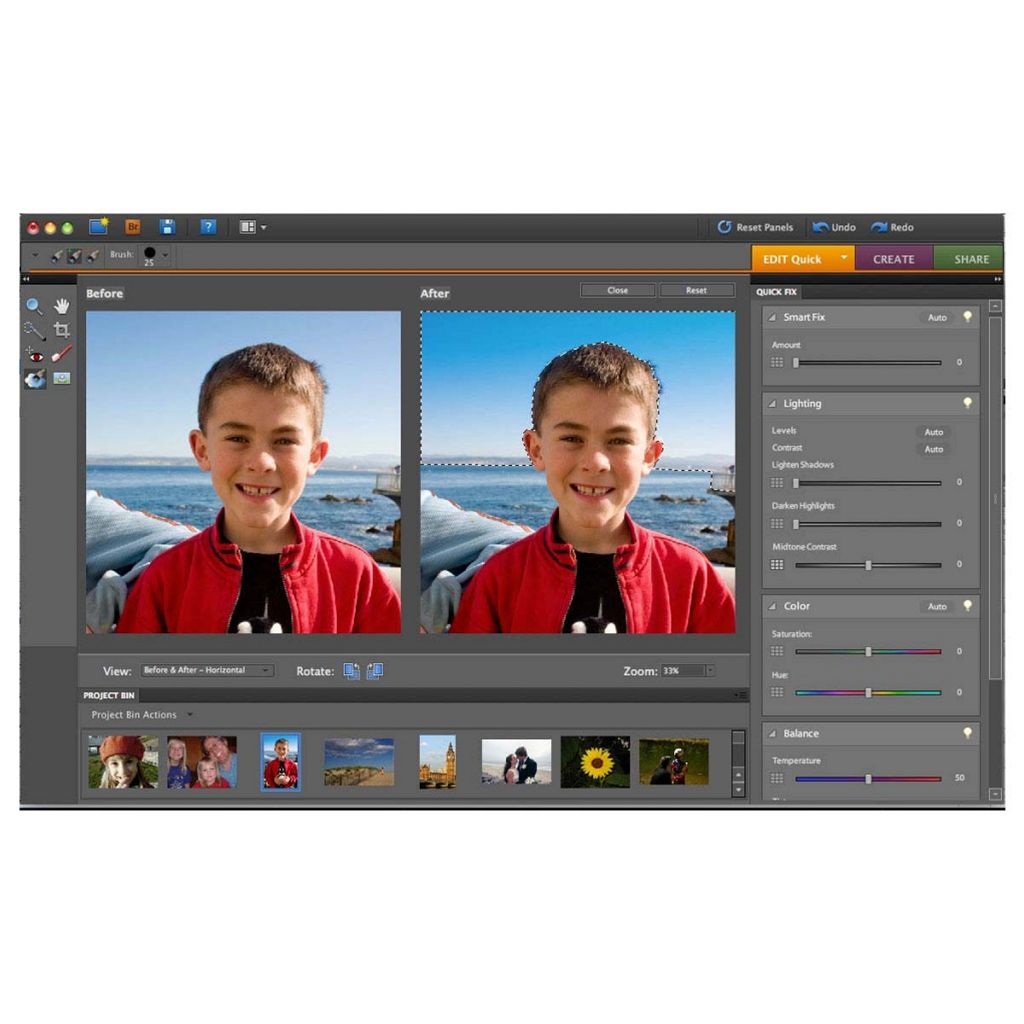Viewport: 1024px width, 1024px height.
Task: Select the Hand tool
Action: click(x=62, y=306)
